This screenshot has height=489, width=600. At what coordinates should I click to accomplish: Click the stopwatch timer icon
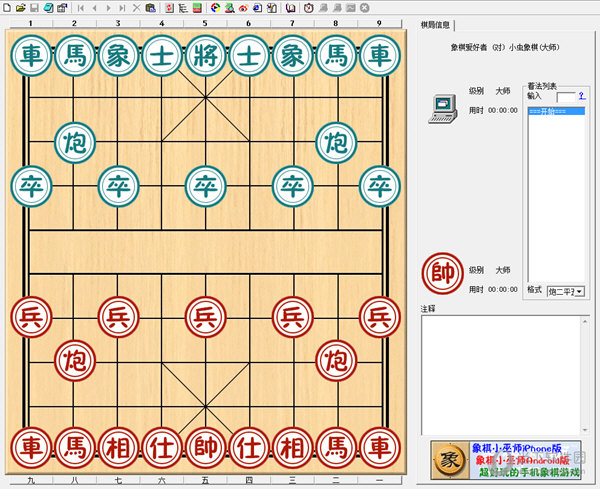coord(309,8)
